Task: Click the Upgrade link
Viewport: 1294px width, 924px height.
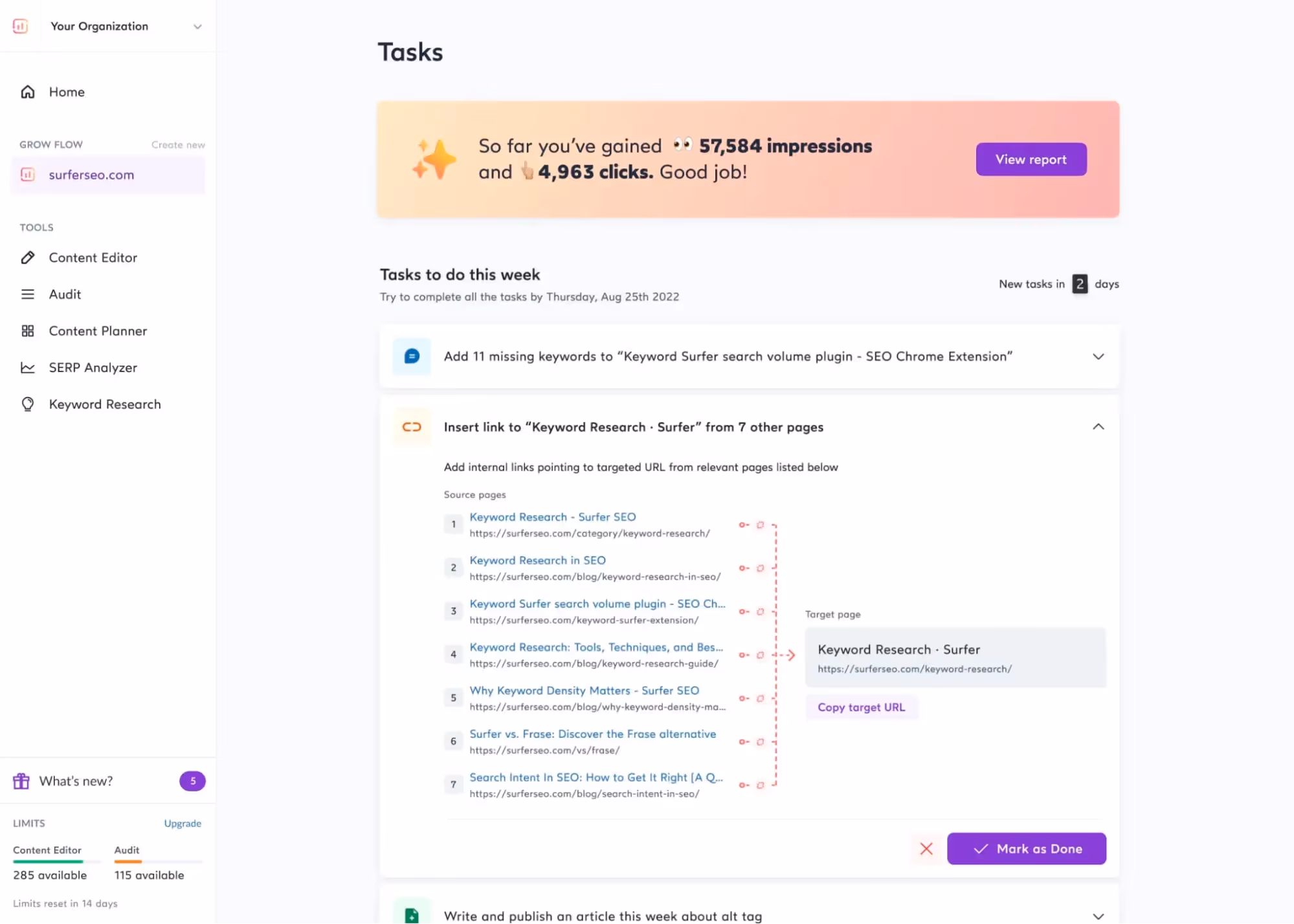Action: (x=183, y=823)
